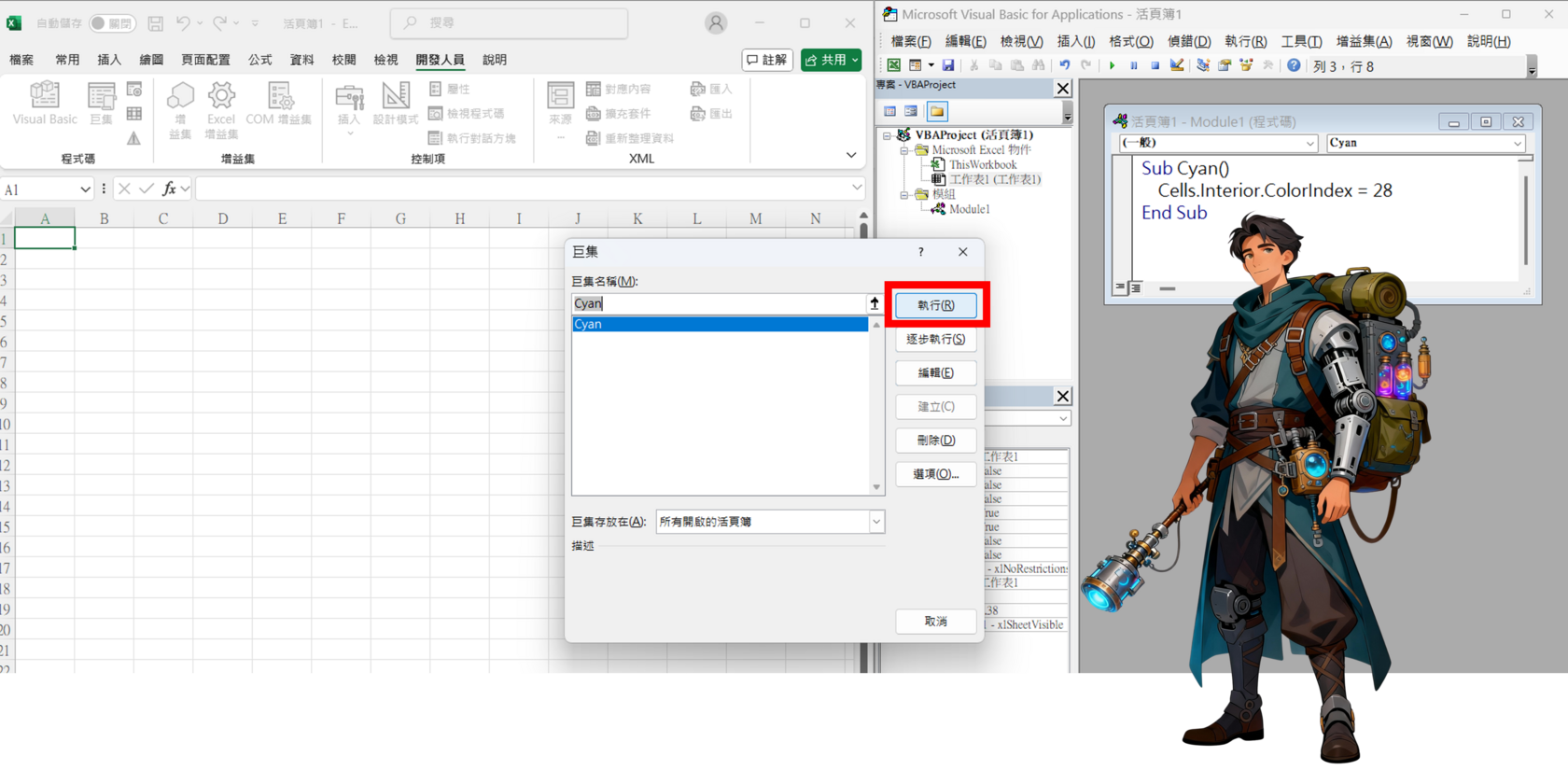Screen dimensions: 1568x770
Task: Toggle the 自動儲存 AutoSave switch
Action: pyautogui.click(x=112, y=22)
